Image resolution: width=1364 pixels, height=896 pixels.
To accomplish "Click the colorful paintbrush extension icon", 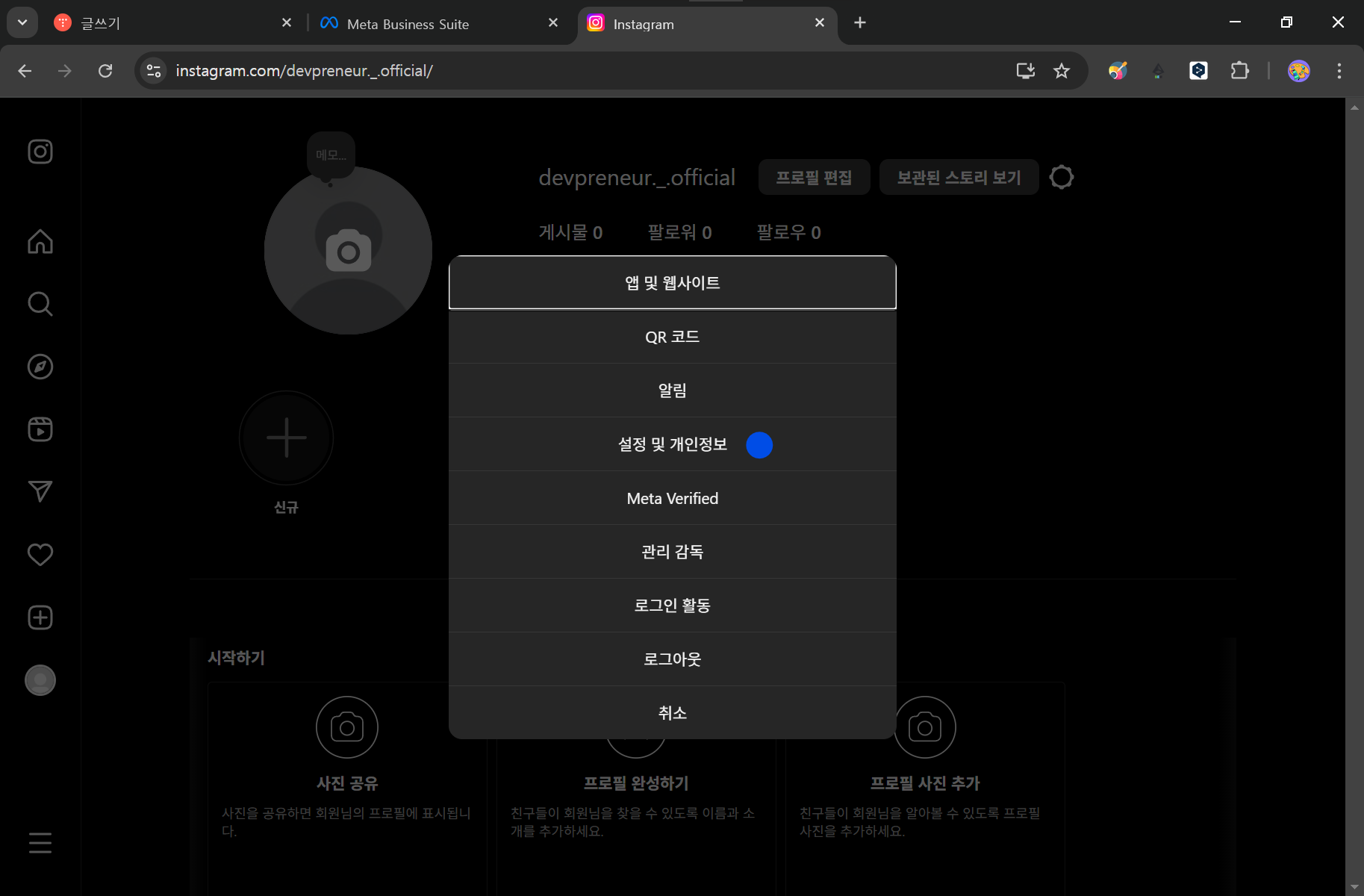I will point(1118,71).
